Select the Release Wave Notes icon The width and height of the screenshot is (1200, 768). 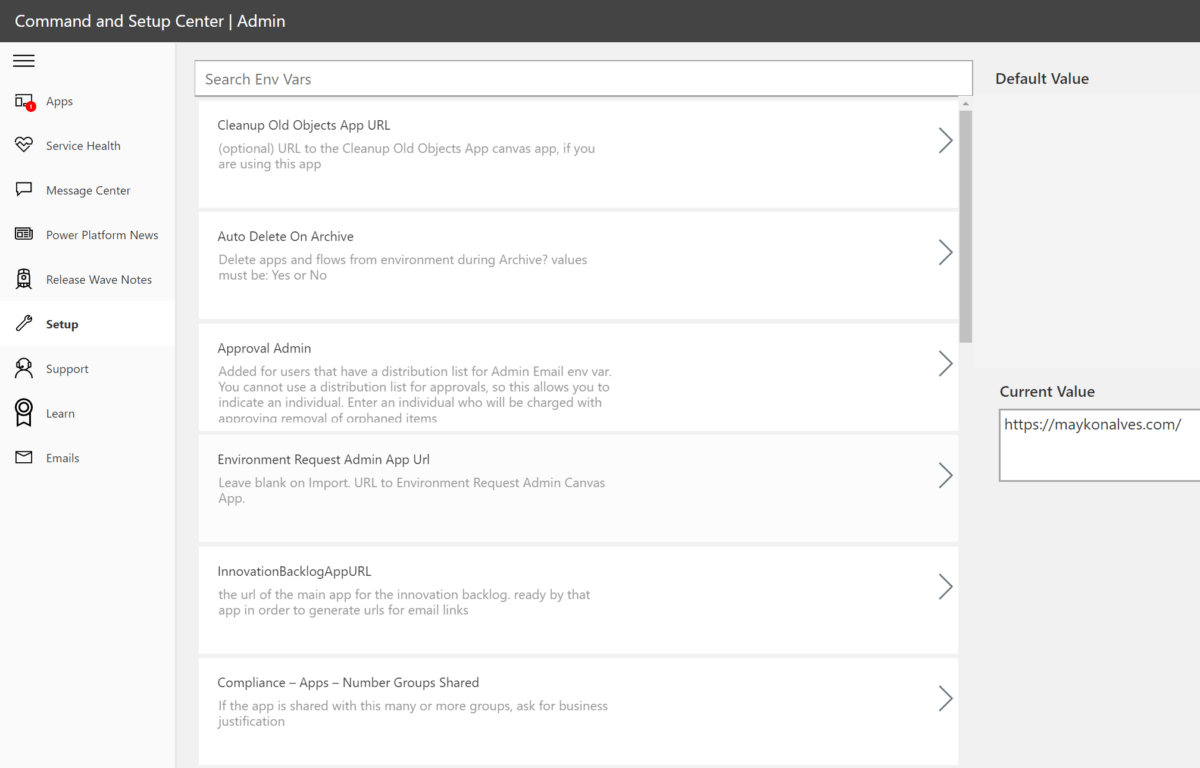(23, 278)
